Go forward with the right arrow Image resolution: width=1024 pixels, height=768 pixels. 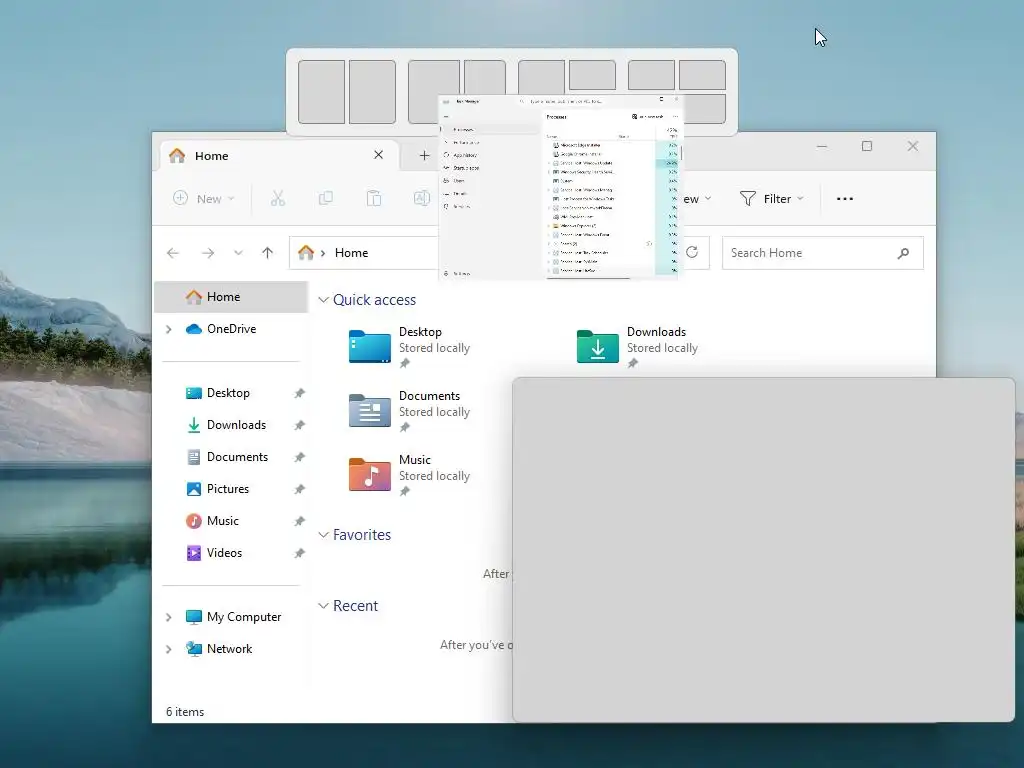point(208,253)
